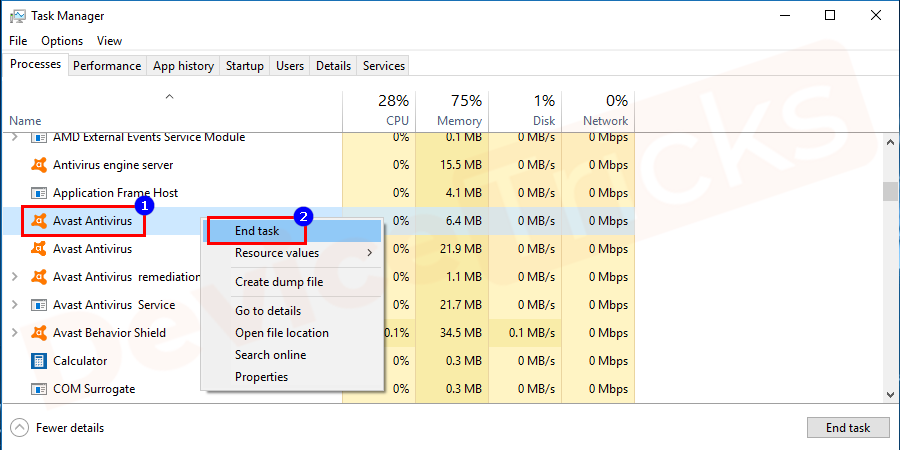Expand Avast Antivirus remediation process group
The width and height of the screenshot is (900, 450).
[x=15, y=277]
